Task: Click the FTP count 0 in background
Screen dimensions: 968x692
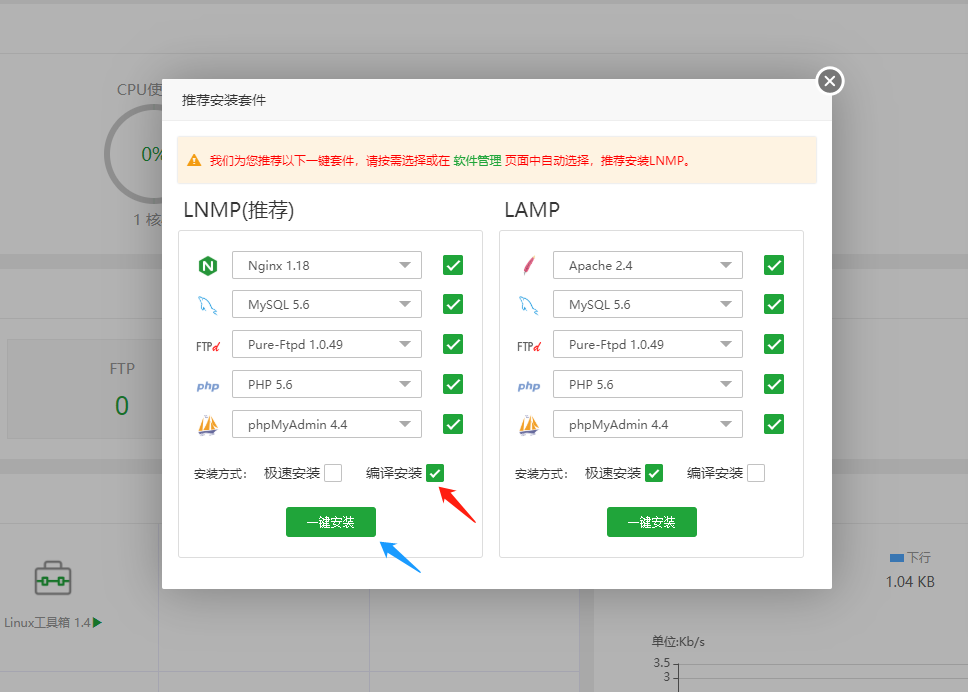Action: pos(122,406)
